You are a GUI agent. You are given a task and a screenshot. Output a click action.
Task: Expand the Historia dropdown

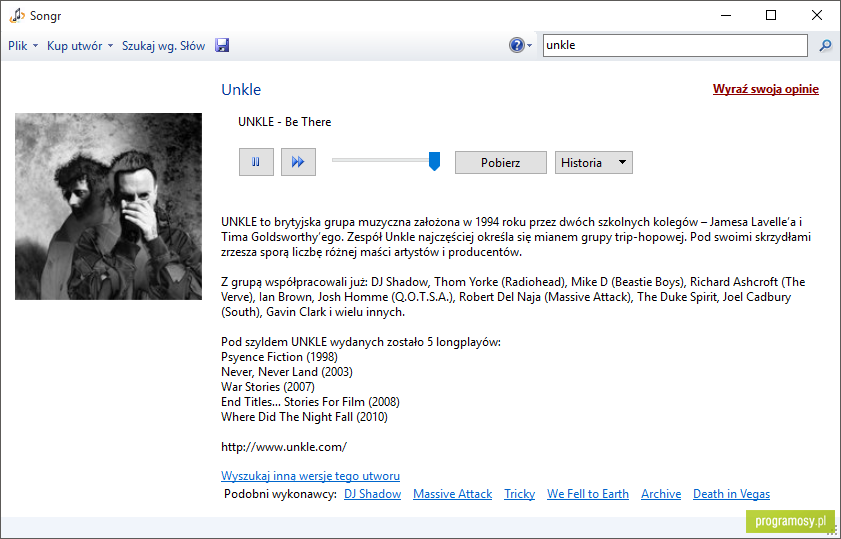[594, 163]
